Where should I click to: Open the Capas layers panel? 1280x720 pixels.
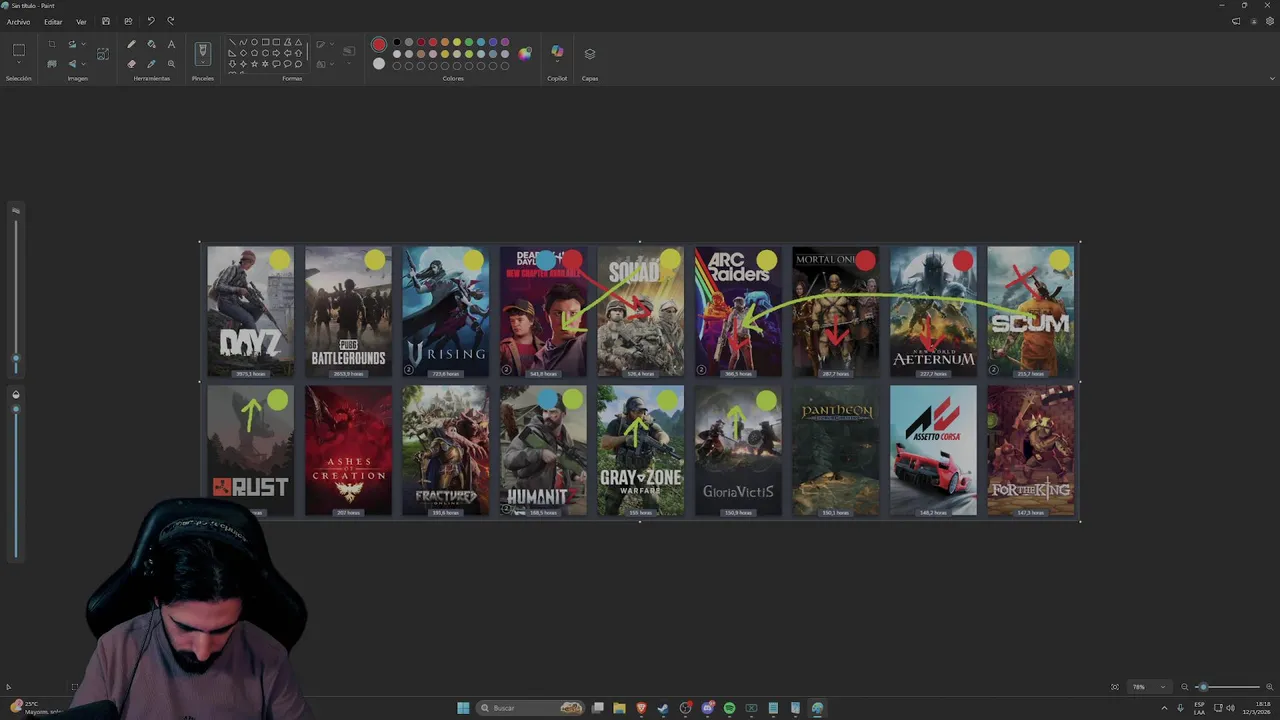(x=590, y=54)
